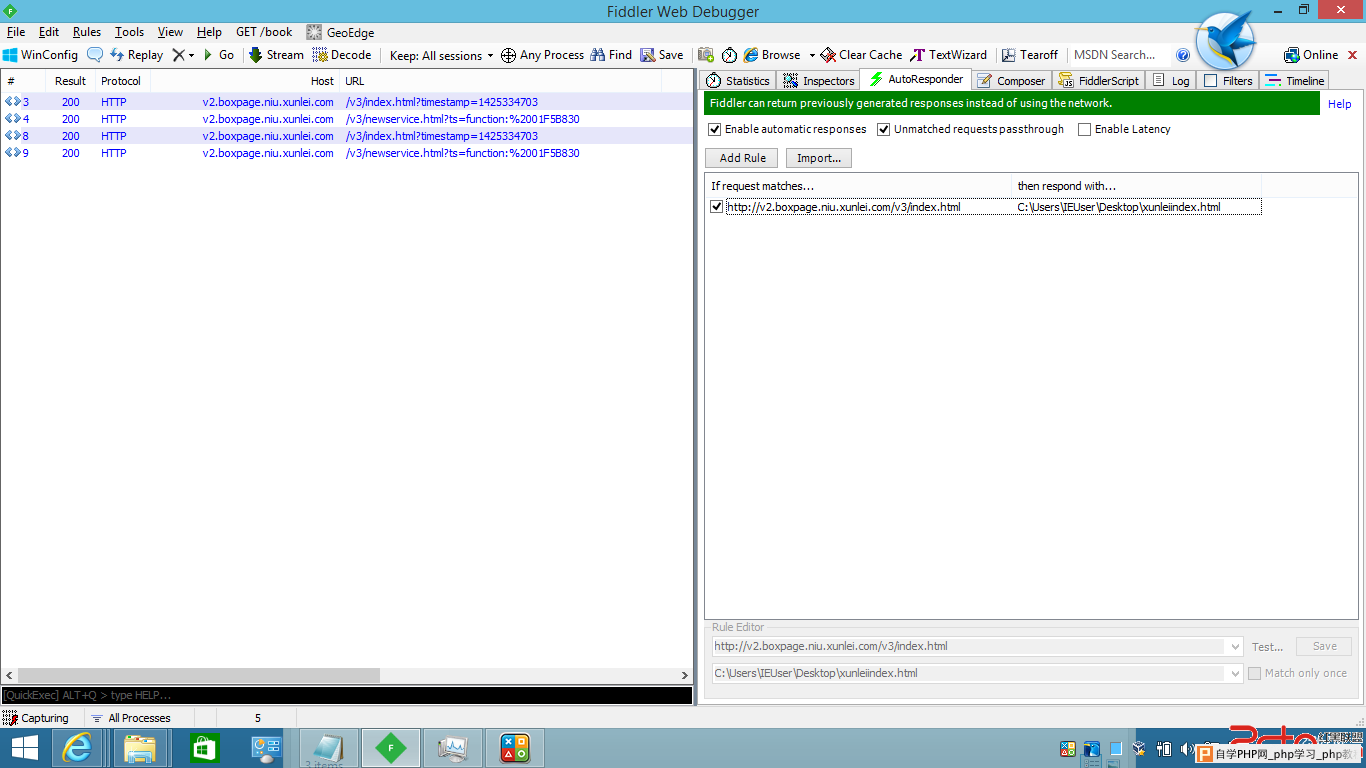Open the TextWizard tool

[x=949, y=55]
